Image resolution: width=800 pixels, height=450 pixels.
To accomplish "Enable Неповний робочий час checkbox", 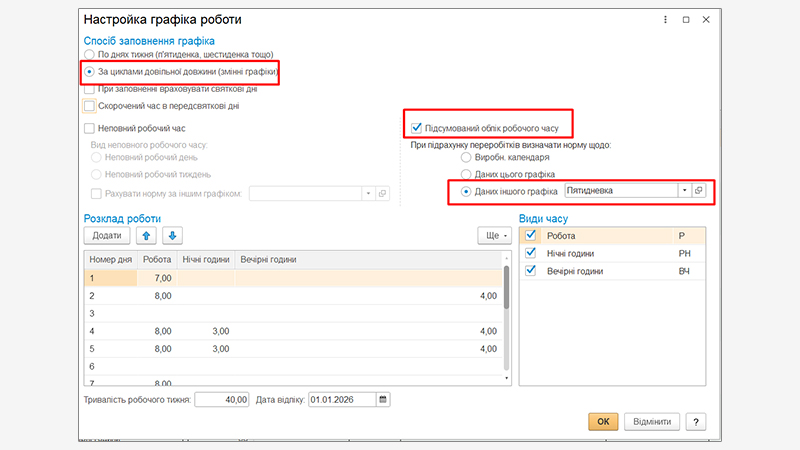I will (x=90, y=129).
